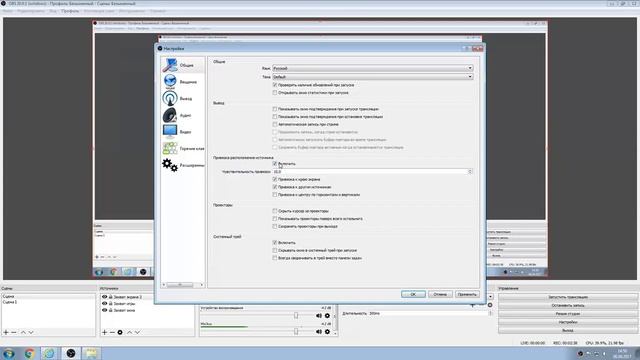Click Применить to apply settings
Screen dimensions: 640x360
(x=467, y=294)
